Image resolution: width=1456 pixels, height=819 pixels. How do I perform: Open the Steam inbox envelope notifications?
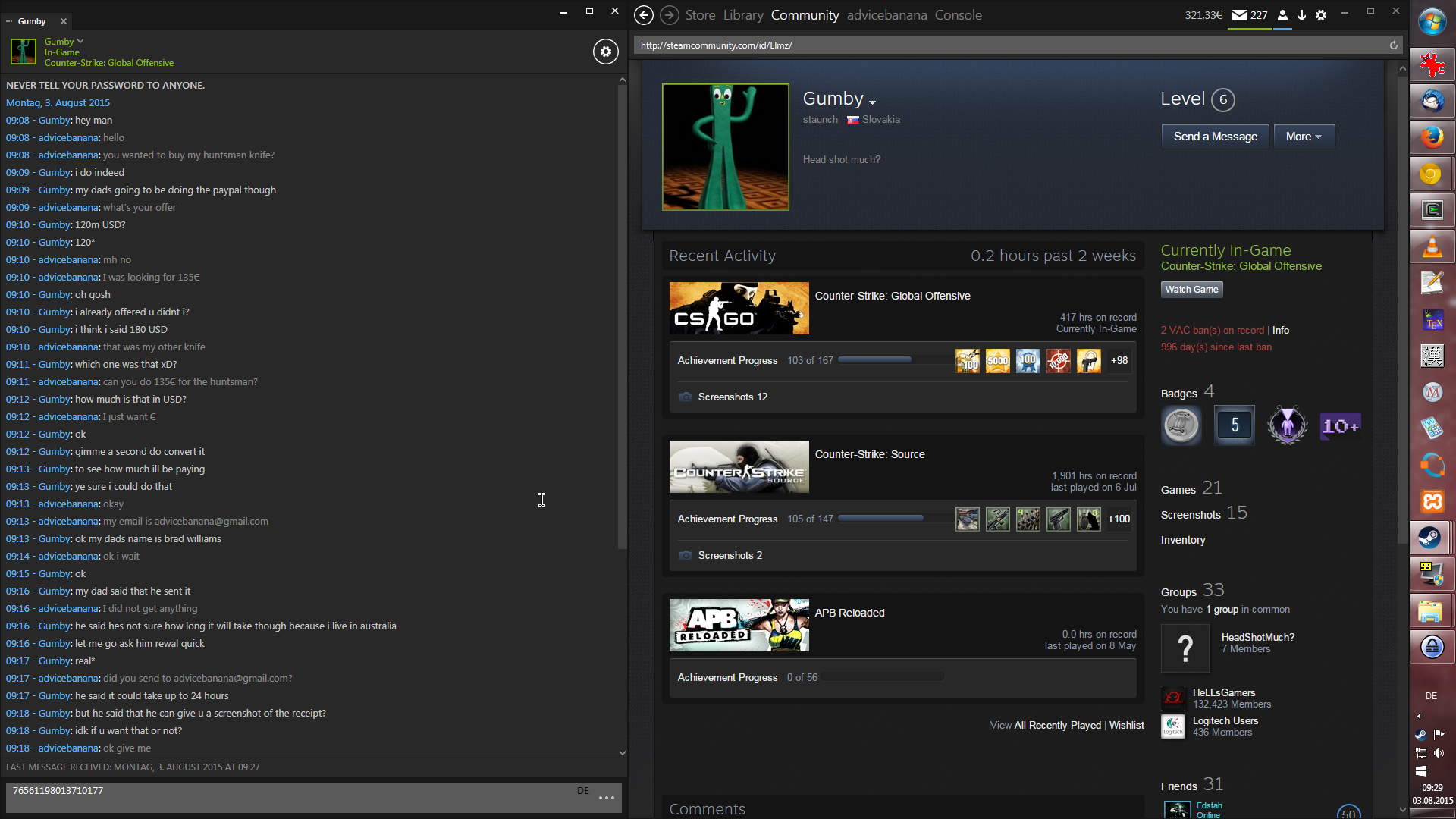click(1239, 15)
